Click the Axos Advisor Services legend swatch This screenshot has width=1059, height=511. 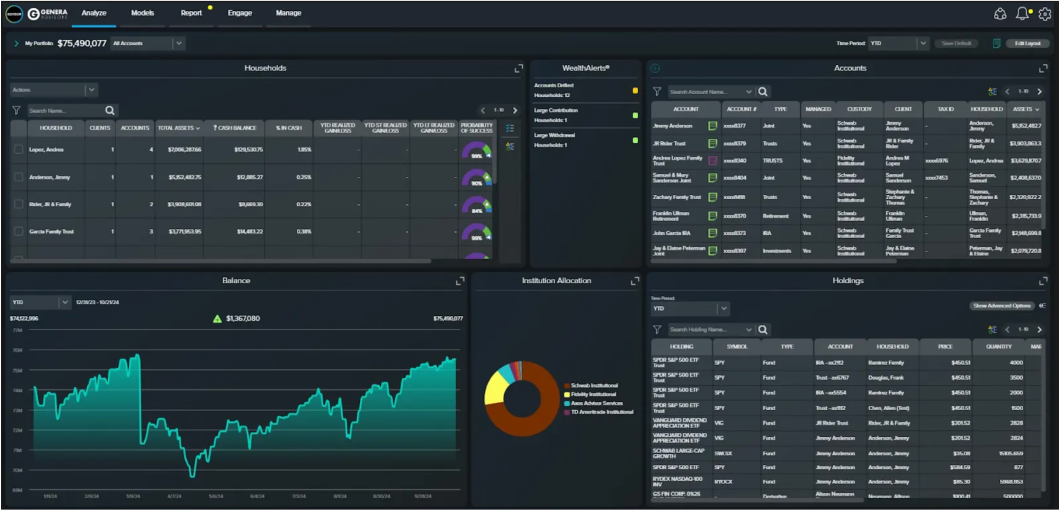coord(566,403)
